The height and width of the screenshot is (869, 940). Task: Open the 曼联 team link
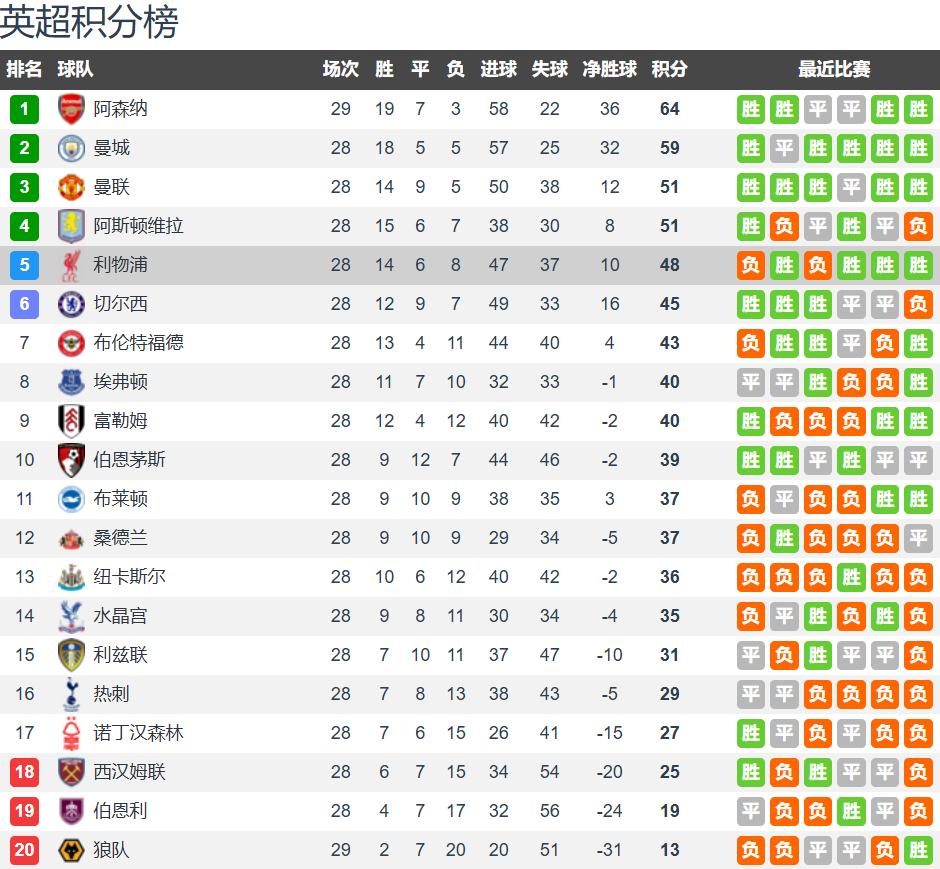(112, 187)
